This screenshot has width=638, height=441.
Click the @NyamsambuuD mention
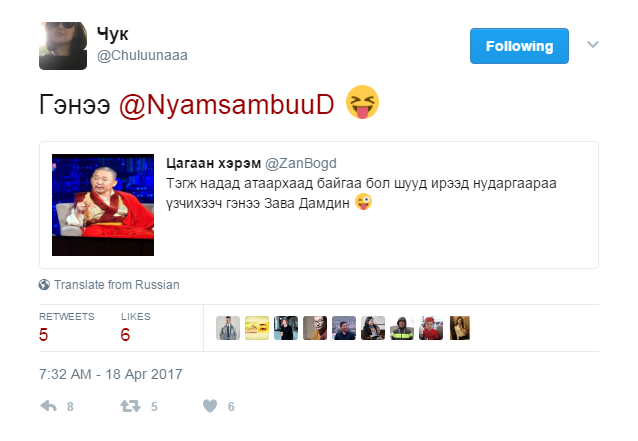pos(227,104)
